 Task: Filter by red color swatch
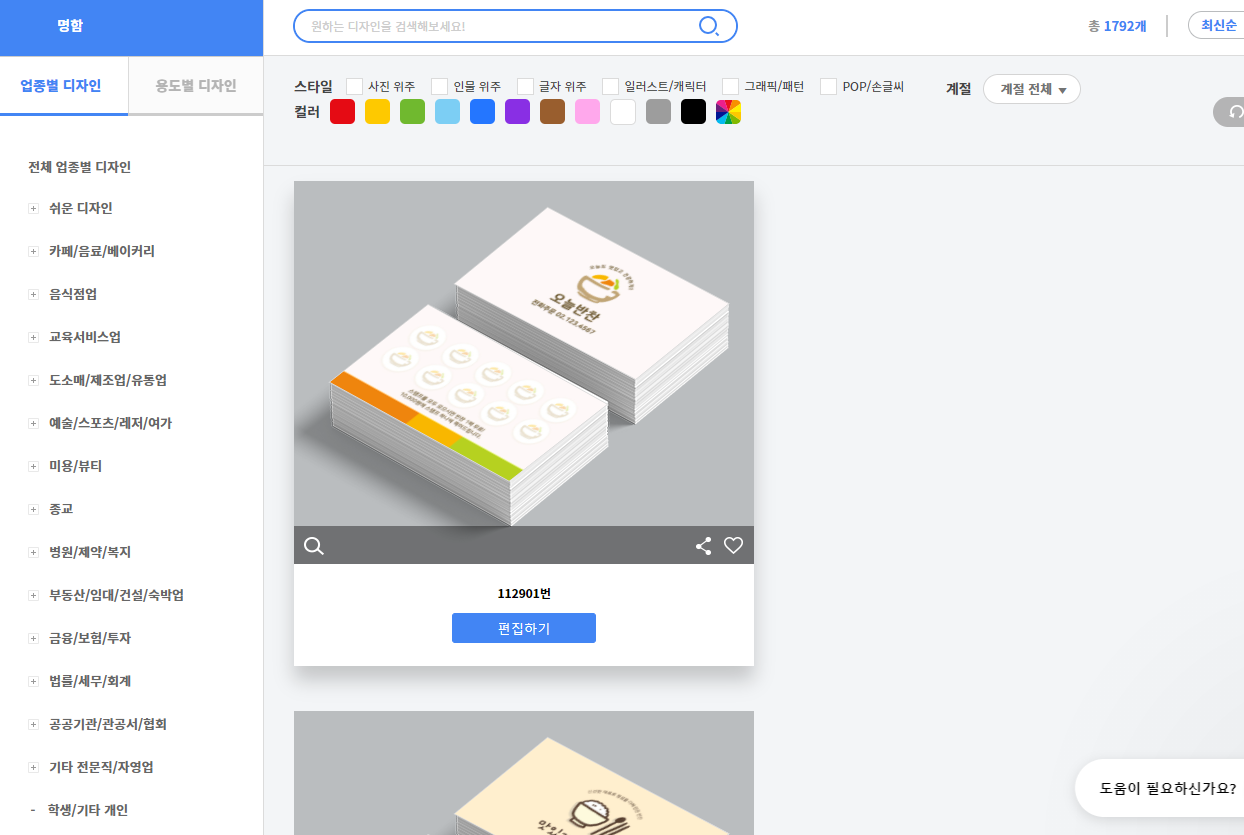click(343, 112)
